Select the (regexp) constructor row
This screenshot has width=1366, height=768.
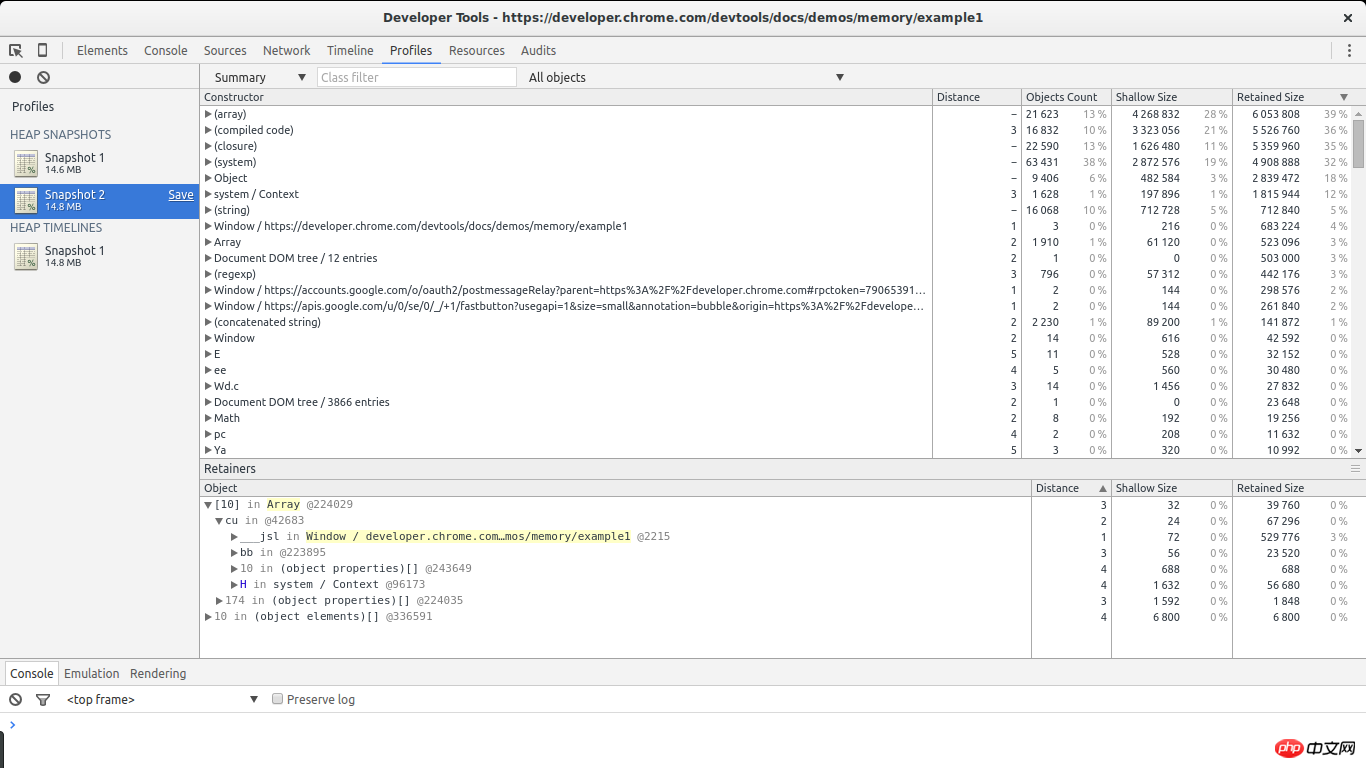coord(776,274)
